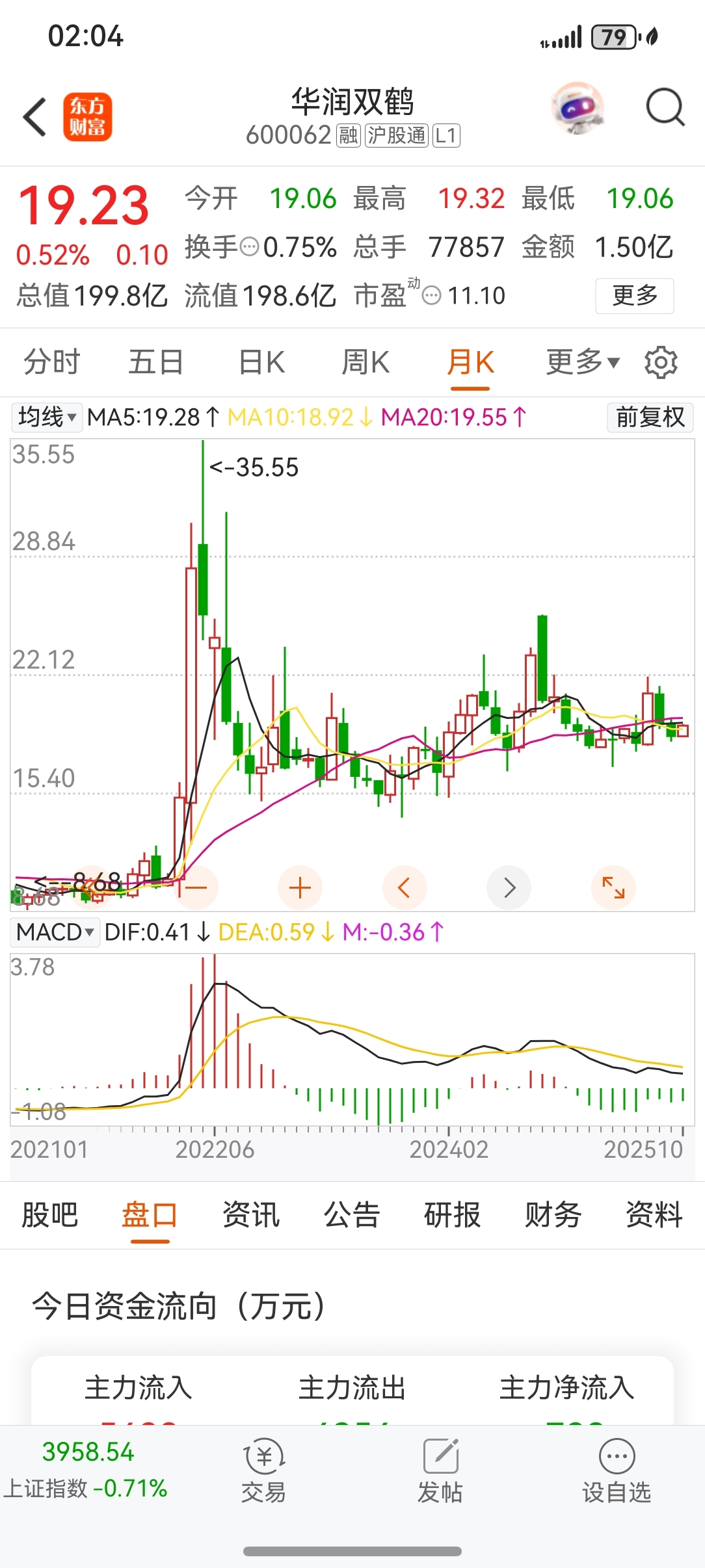Open chart settings gear icon

661,362
